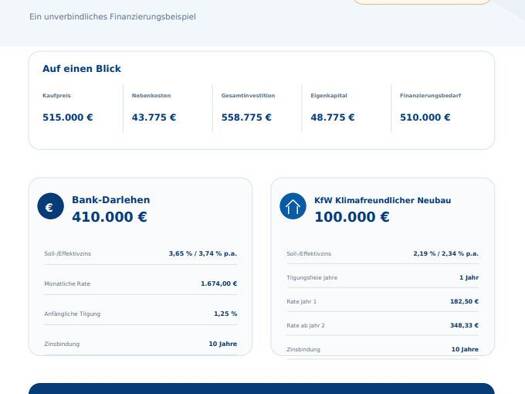Image resolution: width=525 pixels, height=394 pixels.
Task: Click the Nebenkosten amount 43.775 €
Action: [x=154, y=117]
